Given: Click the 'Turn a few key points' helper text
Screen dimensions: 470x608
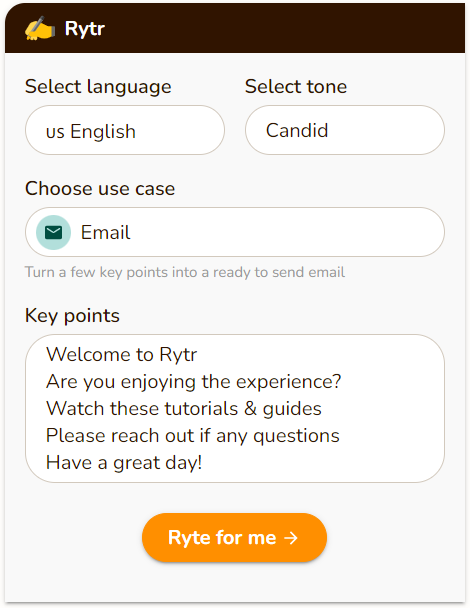Looking at the screenshot, I should [185, 272].
